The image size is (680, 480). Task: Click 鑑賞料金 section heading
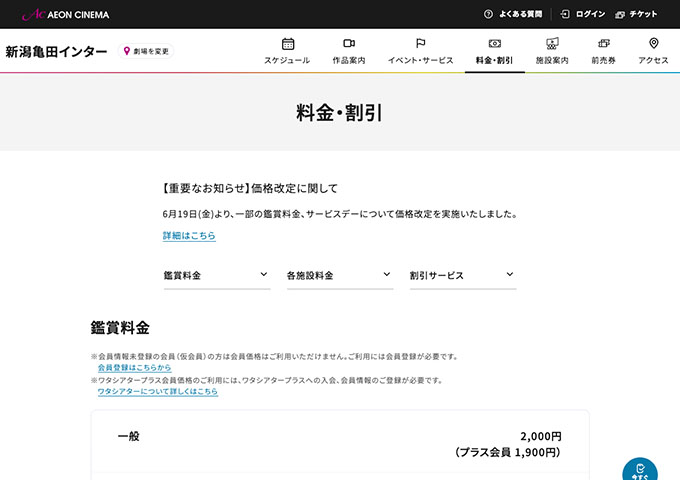[x=120, y=328]
